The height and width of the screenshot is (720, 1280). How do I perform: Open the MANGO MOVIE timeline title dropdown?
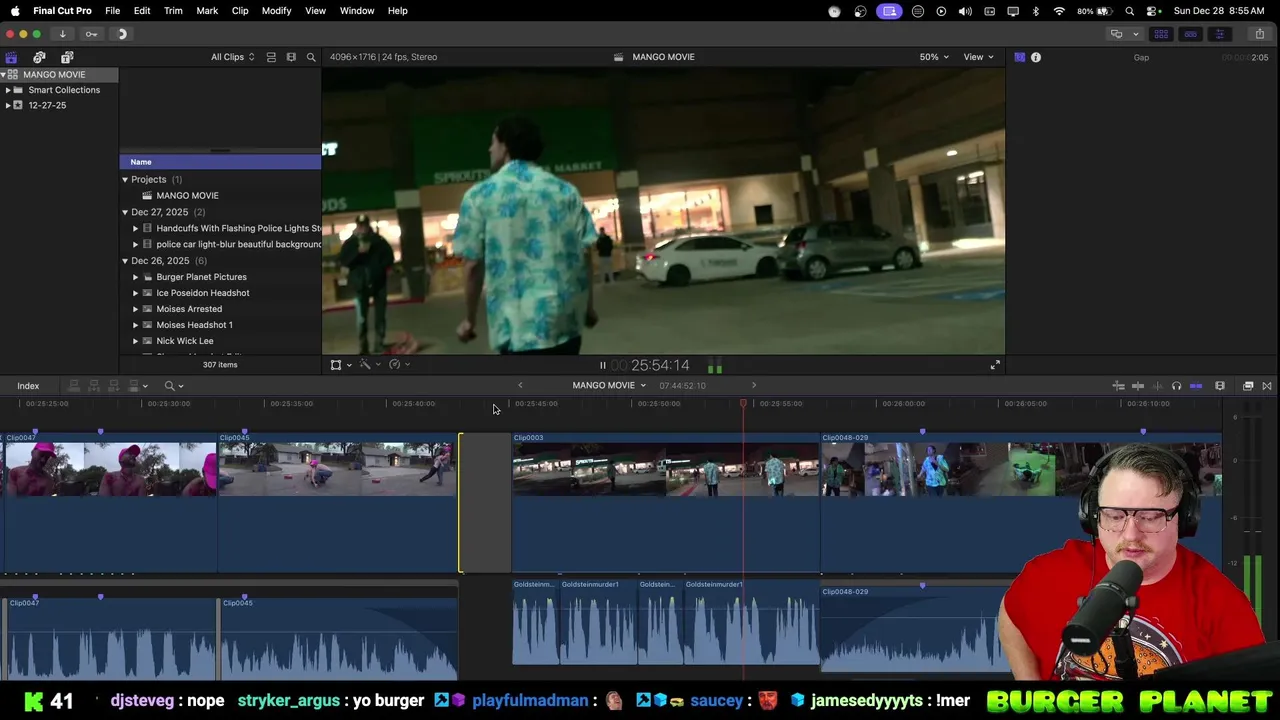point(609,385)
